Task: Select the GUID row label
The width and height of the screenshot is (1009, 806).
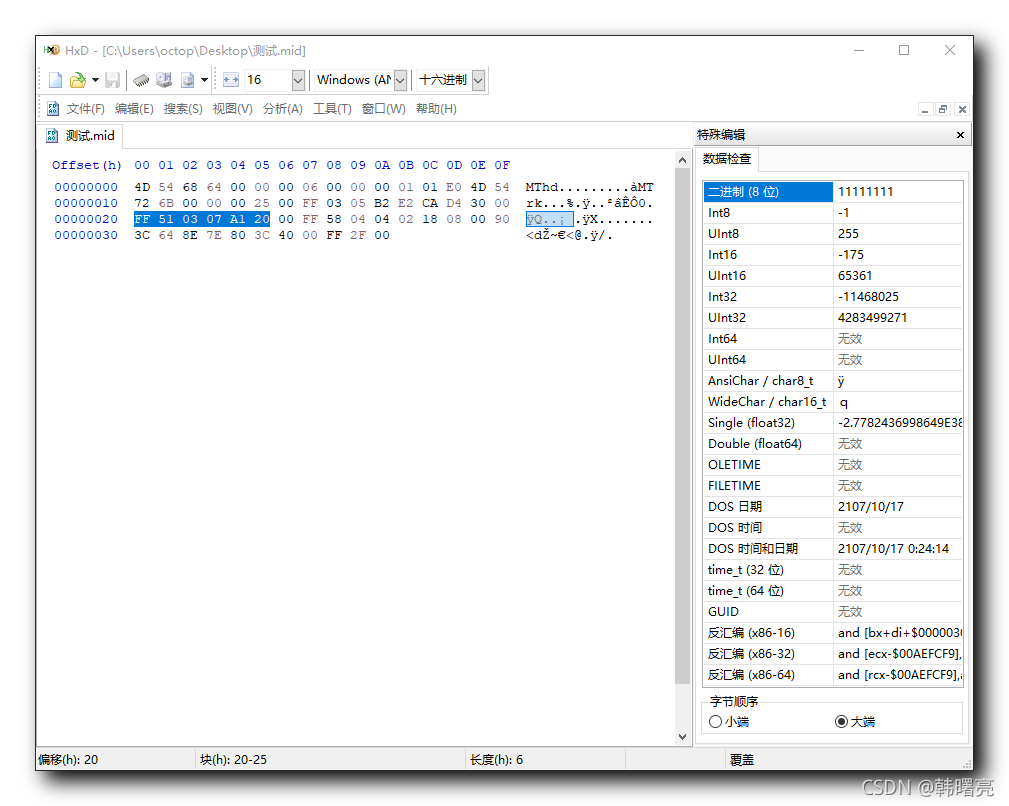Action: 723,612
